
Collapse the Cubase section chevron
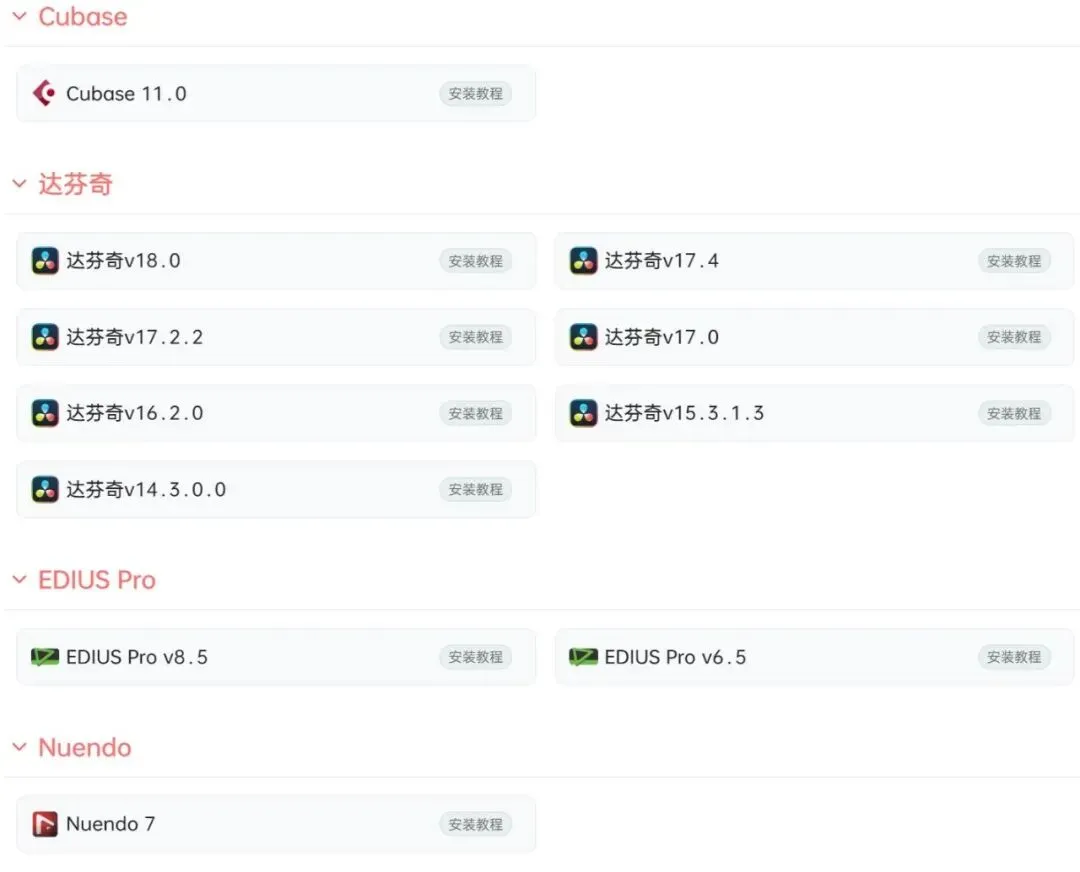19,16
